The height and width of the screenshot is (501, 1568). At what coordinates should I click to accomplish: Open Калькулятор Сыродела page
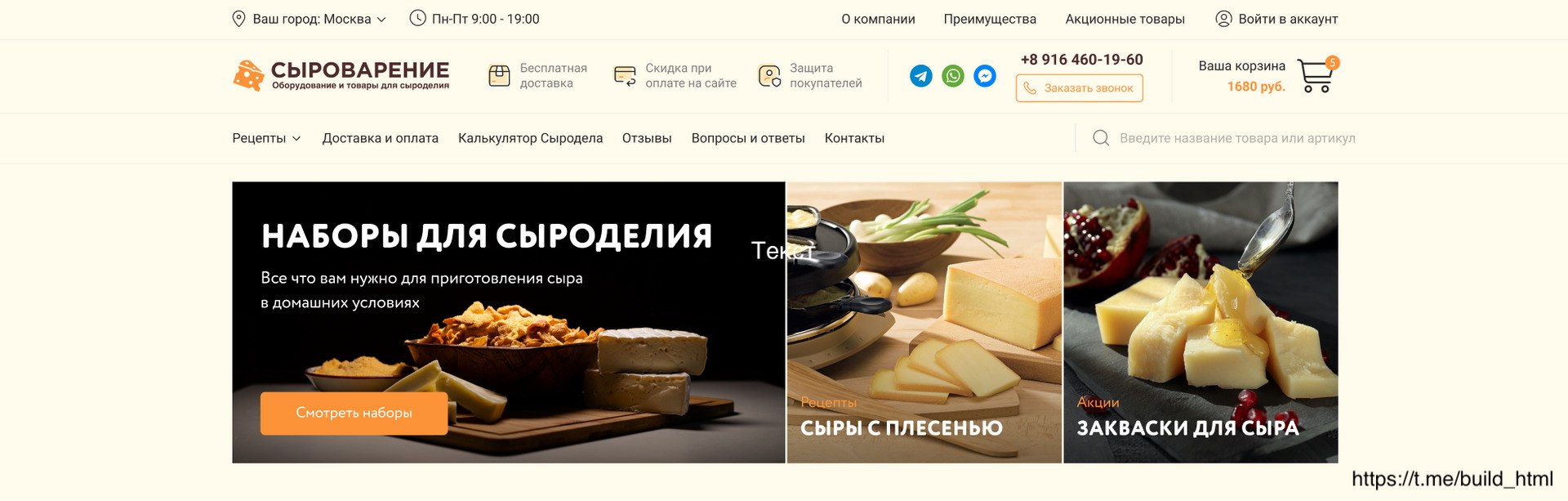pyautogui.click(x=530, y=138)
